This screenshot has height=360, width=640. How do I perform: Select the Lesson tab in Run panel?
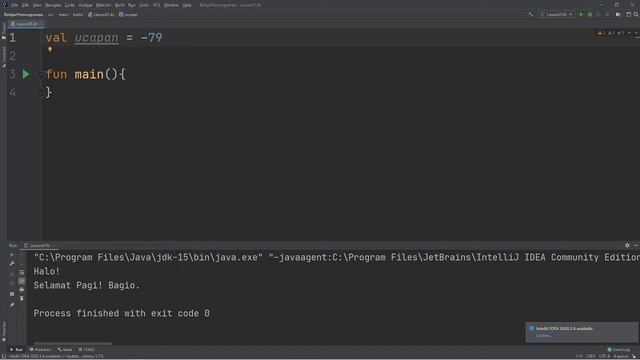click(x=38, y=245)
